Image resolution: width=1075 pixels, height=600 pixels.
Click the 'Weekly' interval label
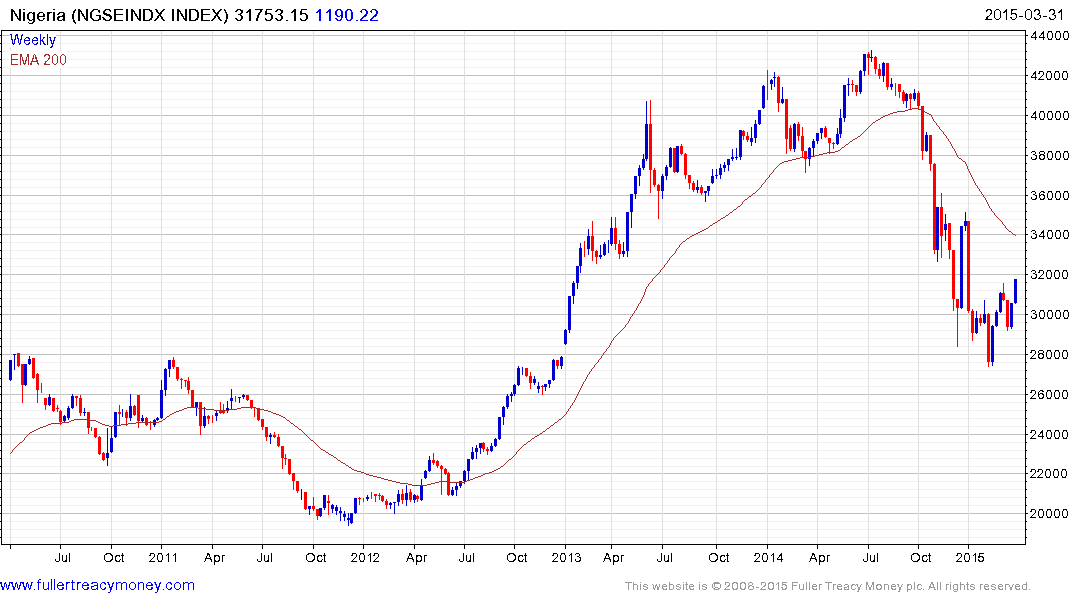tap(33, 40)
